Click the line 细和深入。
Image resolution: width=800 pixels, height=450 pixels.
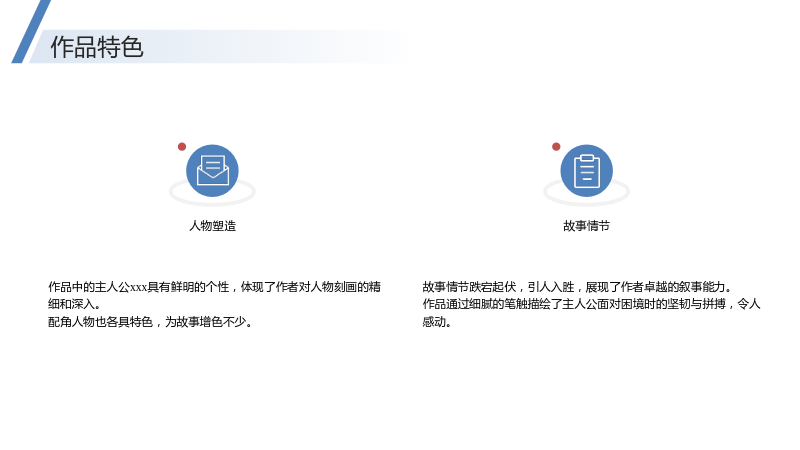[74, 304]
